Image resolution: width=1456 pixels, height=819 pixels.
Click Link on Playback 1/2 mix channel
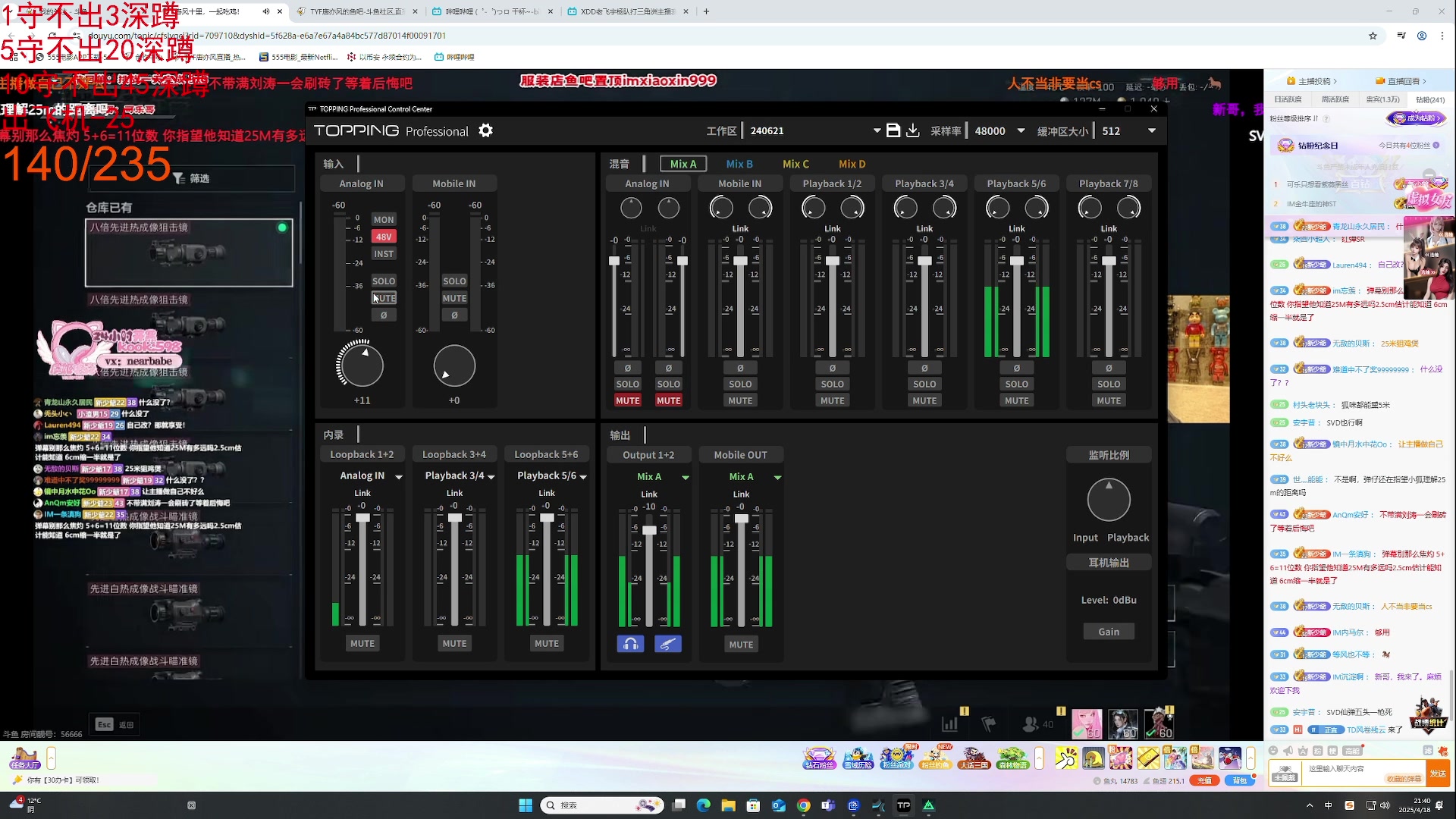[833, 228]
